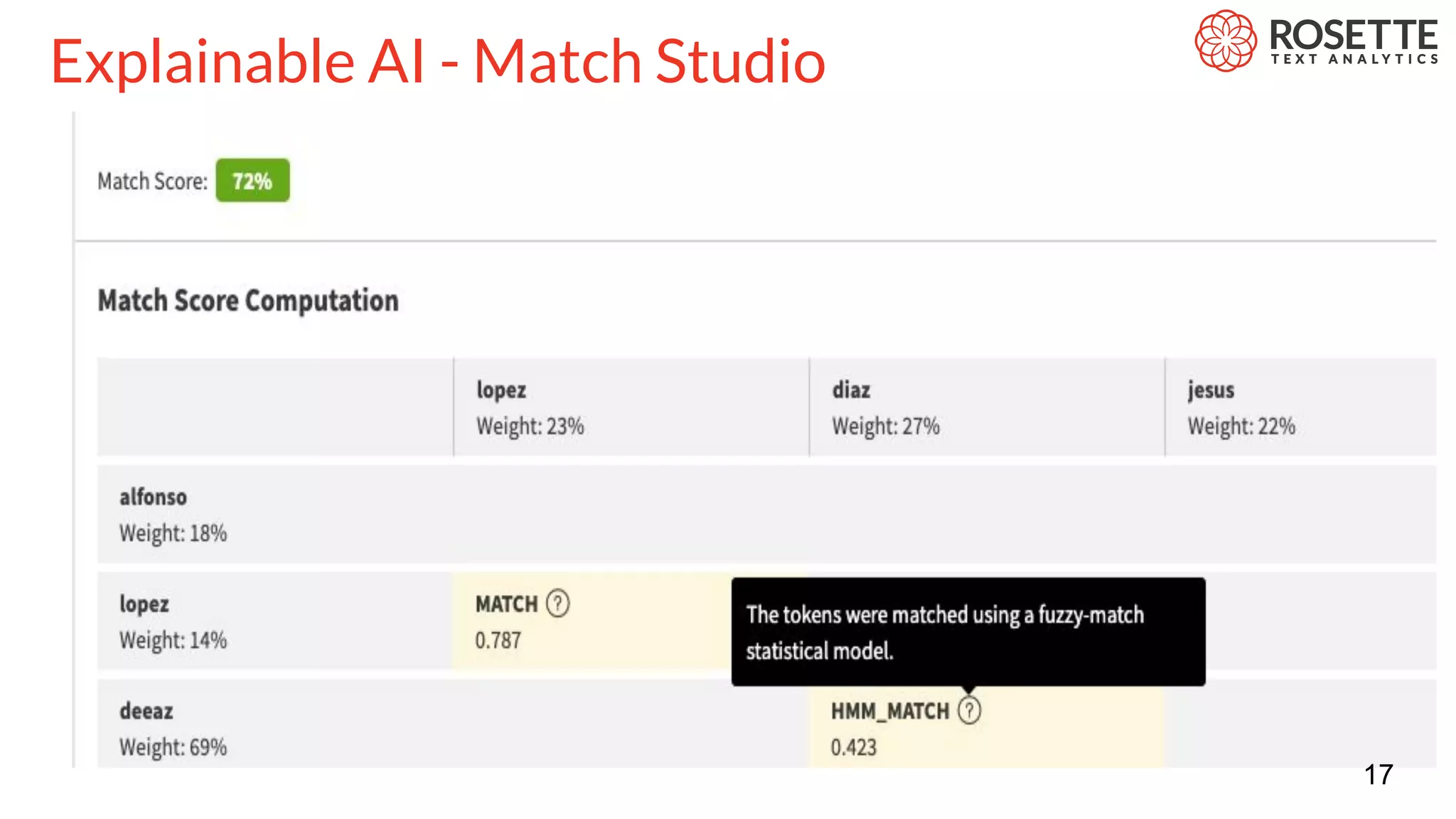Click the 0.423 HMM match value

click(853, 747)
